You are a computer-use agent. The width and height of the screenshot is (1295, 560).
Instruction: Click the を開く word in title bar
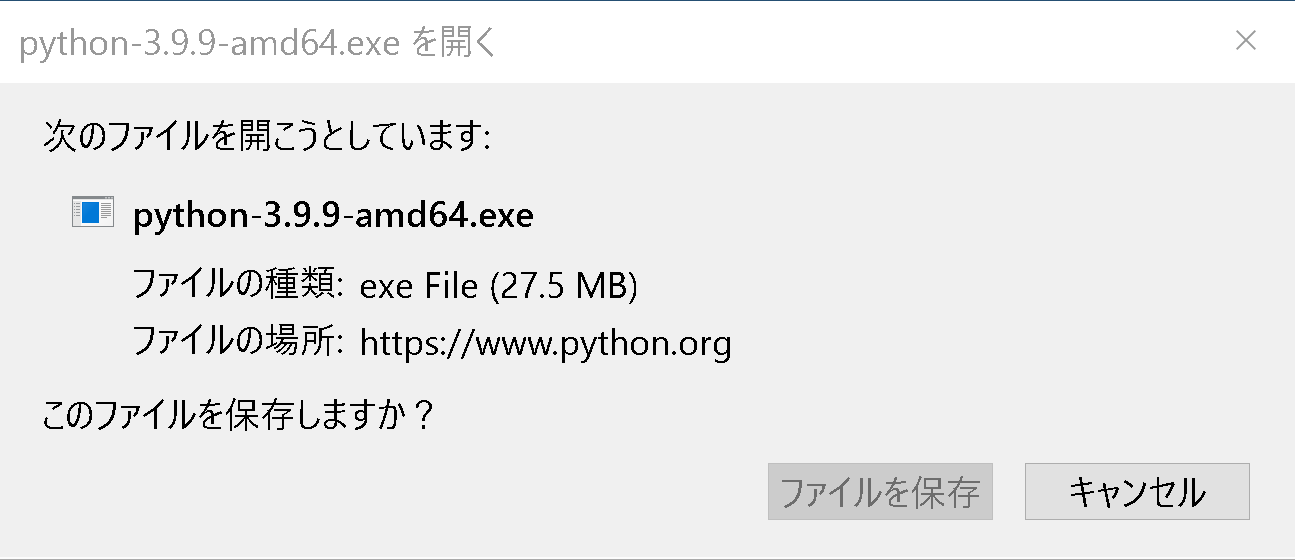point(454,44)
